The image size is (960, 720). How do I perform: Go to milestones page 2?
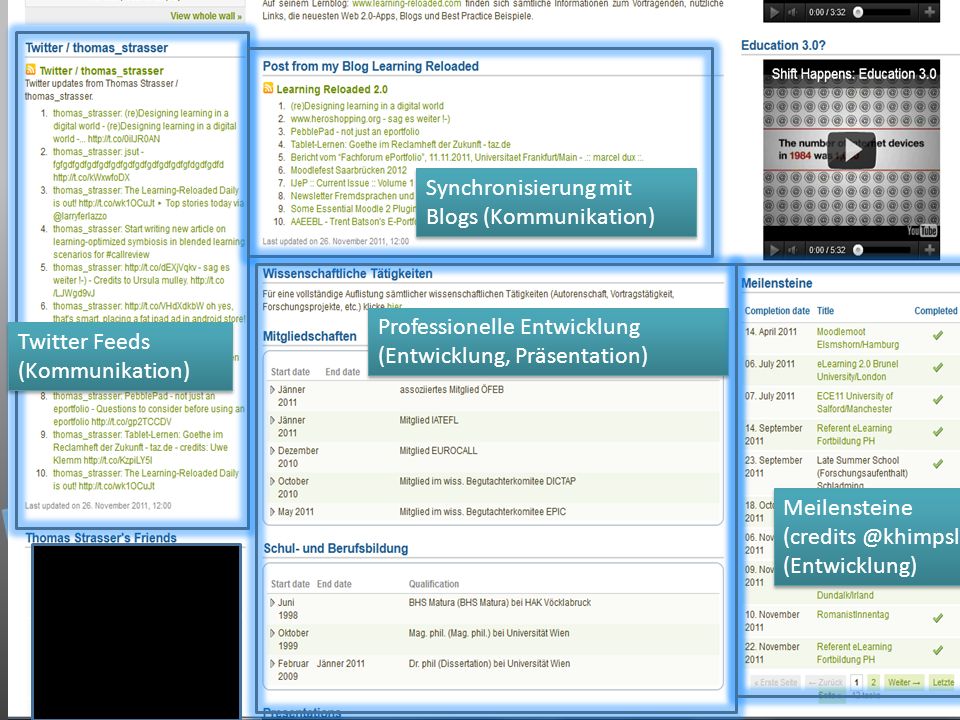click(x=874, y=681)
